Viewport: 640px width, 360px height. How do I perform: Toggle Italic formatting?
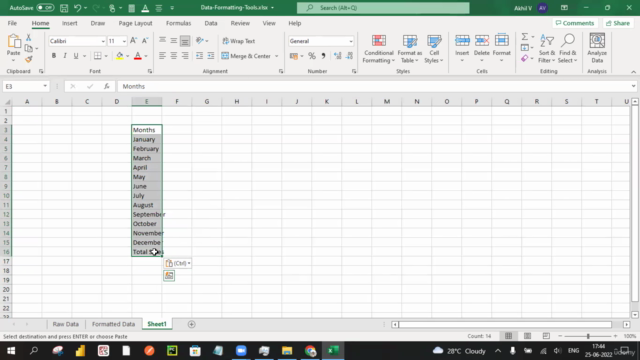(65, 56)
